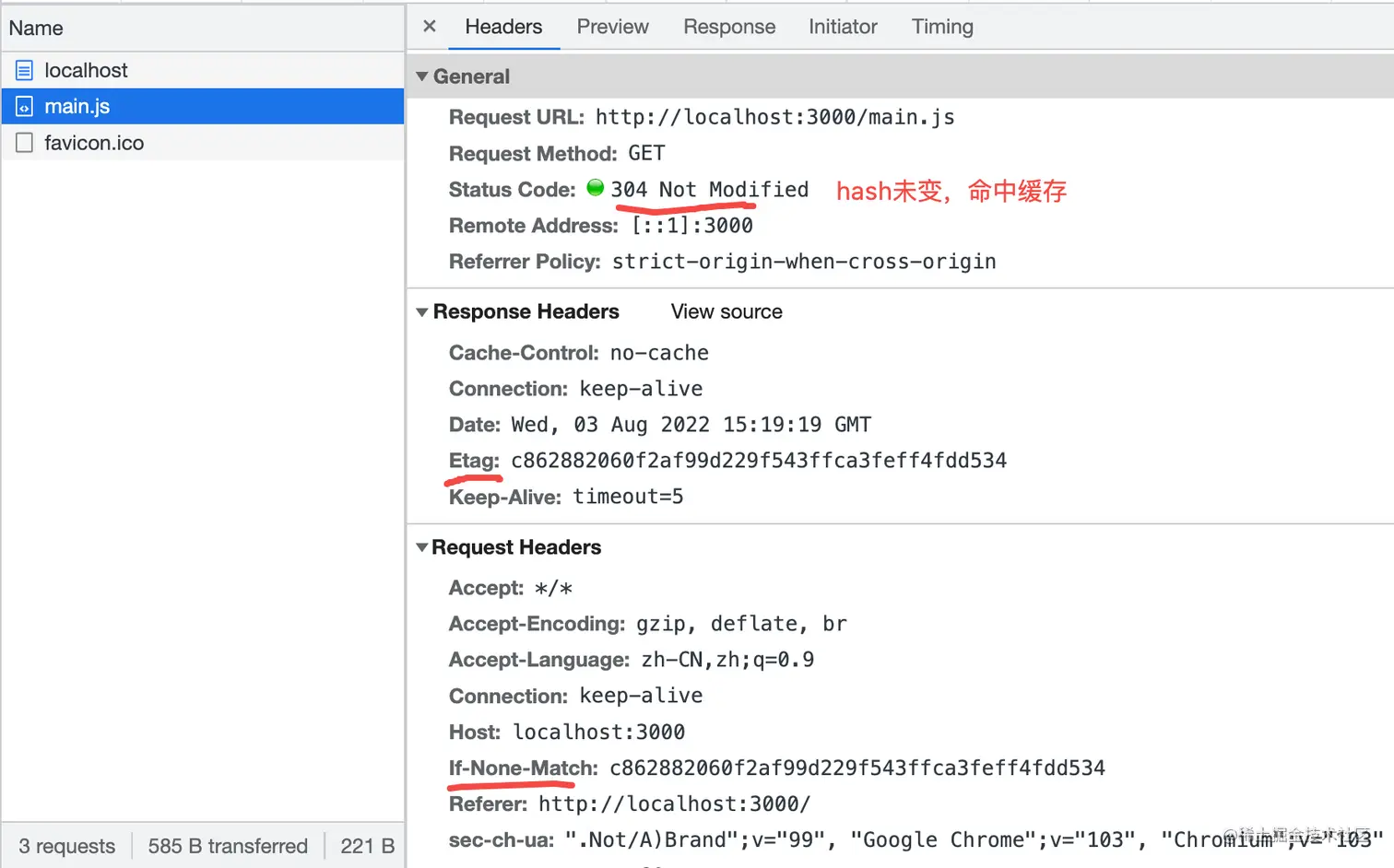The height and width of the screenshot is (868, 1394).
Task: Click the Cache-Control no-cache value
Action: click(x=659, y=353)
